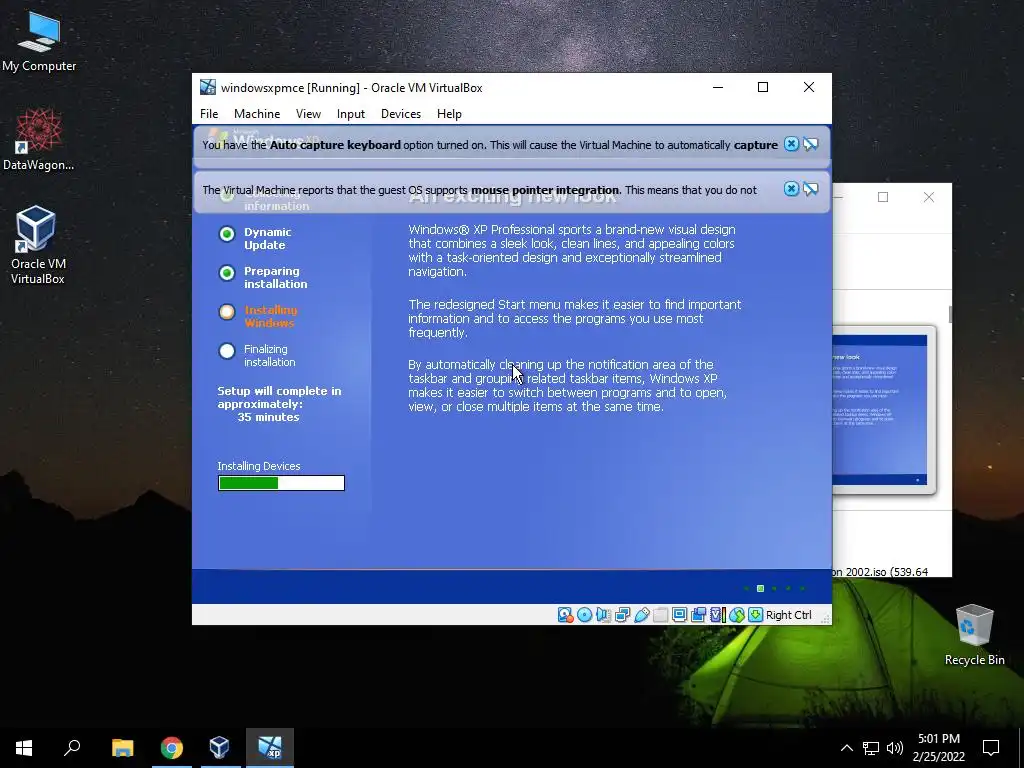Screen dimensions: 1024x768
Task: Open the Action Center notifications
Action: 991,748
